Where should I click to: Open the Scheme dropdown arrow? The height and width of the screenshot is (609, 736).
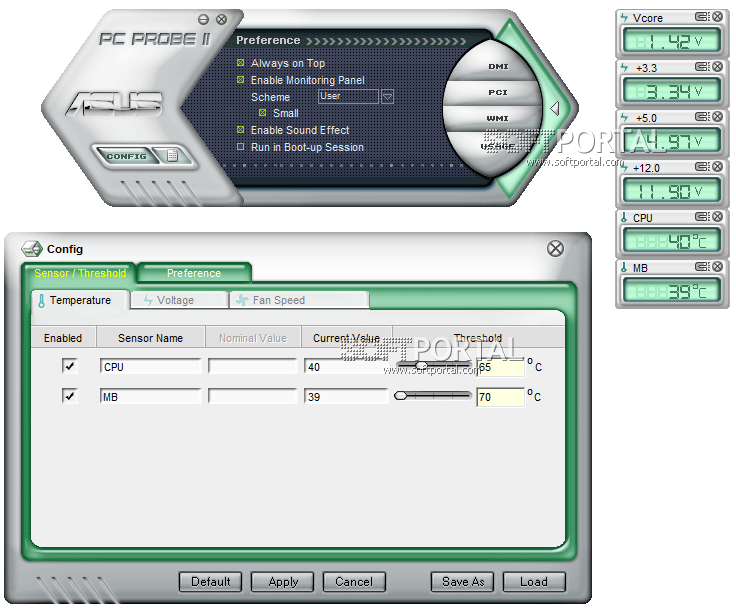[387, 97]
